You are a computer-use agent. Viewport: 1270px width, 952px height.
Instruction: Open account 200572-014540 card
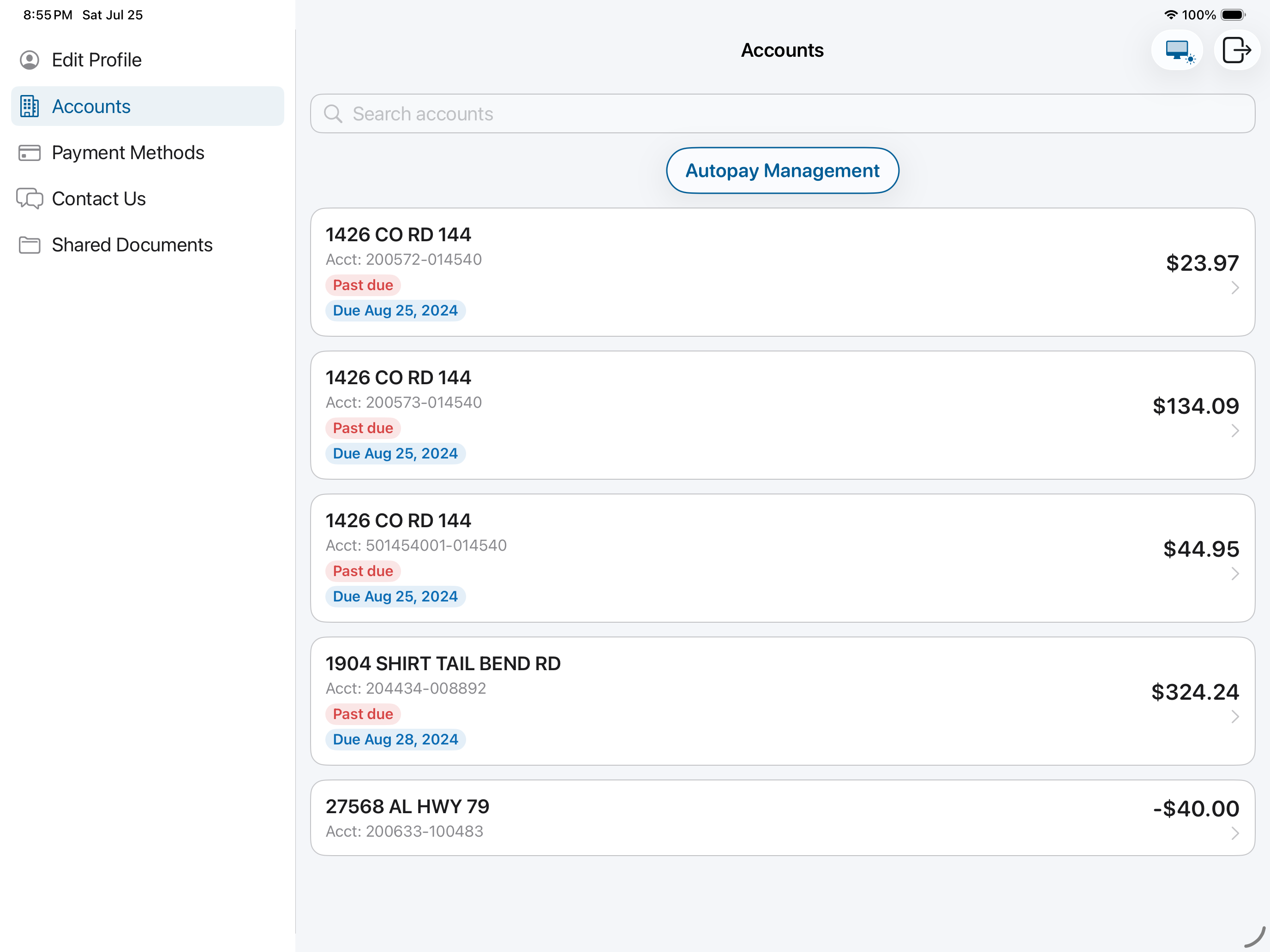tap(783, 272)
